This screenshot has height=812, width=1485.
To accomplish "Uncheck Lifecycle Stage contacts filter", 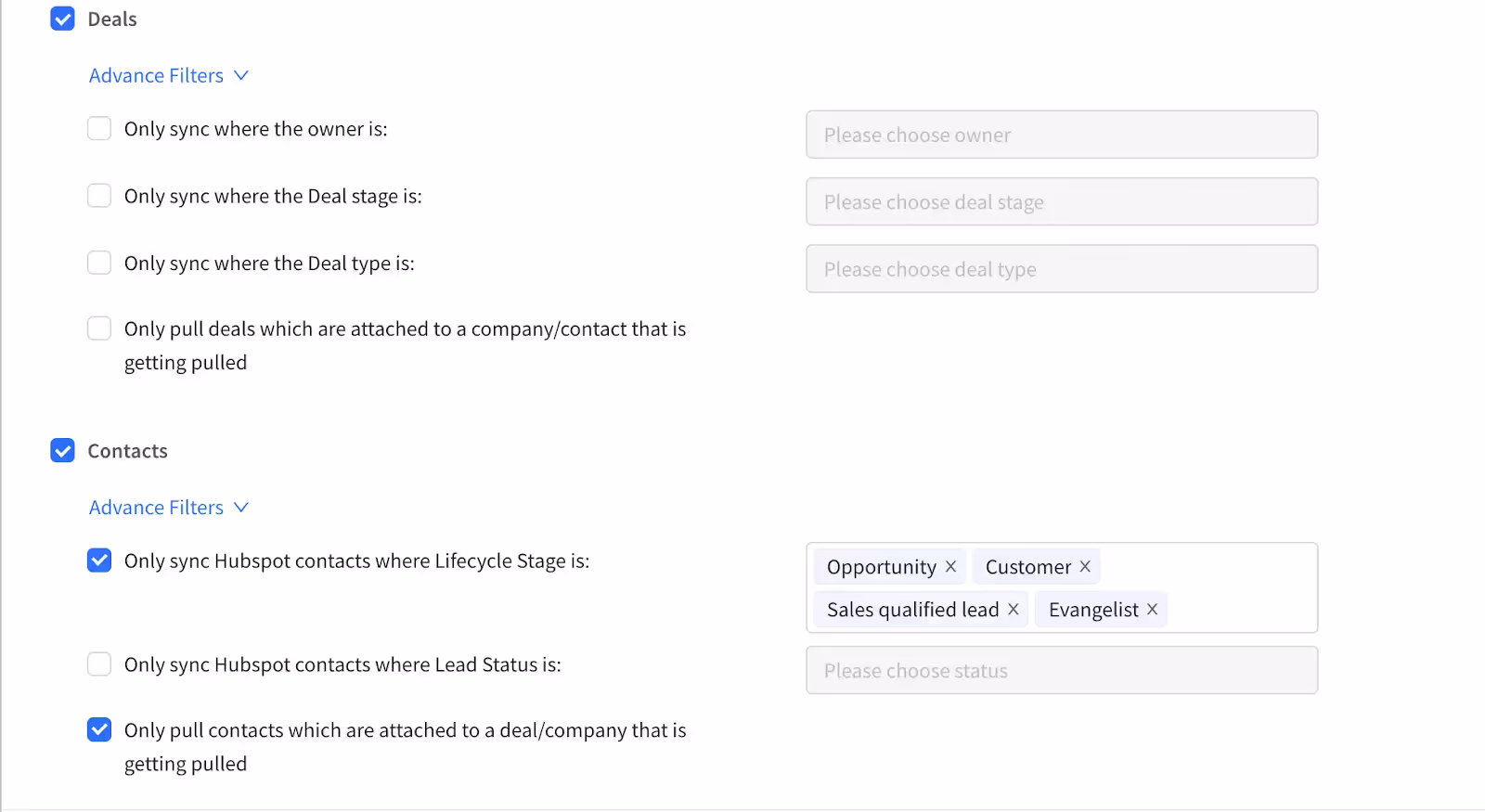I will pyautogui.click(x=99, y=561).
